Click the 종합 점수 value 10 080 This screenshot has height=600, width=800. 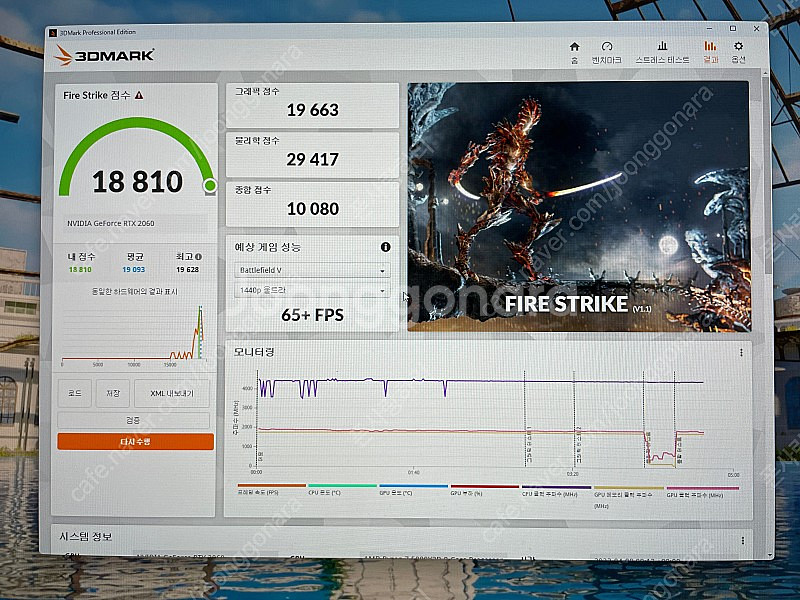pos(313,209)
